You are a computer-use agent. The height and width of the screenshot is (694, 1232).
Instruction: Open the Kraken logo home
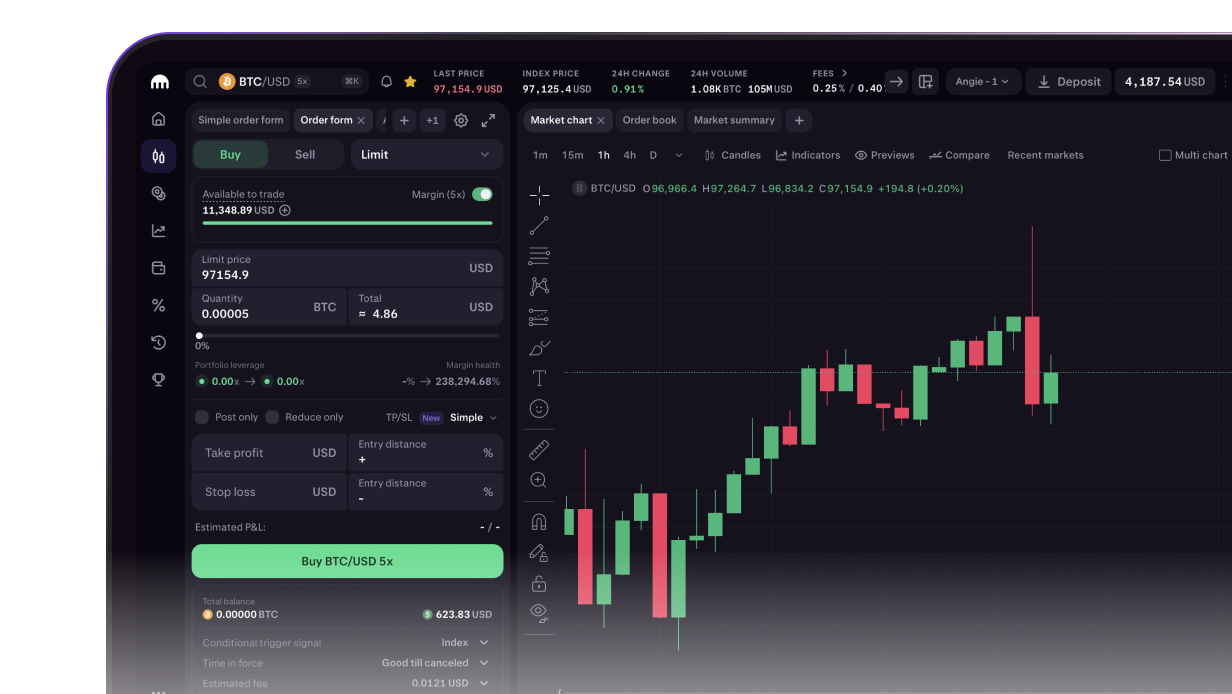pos(159,82)
